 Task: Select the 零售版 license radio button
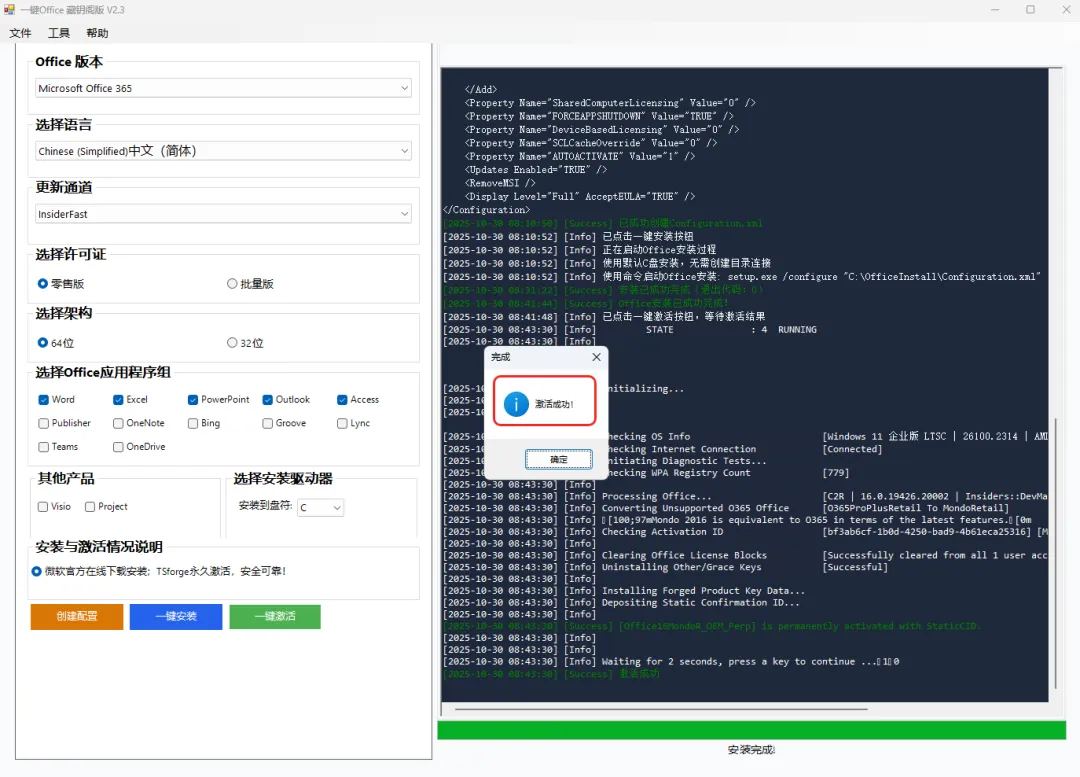point(43,284)
